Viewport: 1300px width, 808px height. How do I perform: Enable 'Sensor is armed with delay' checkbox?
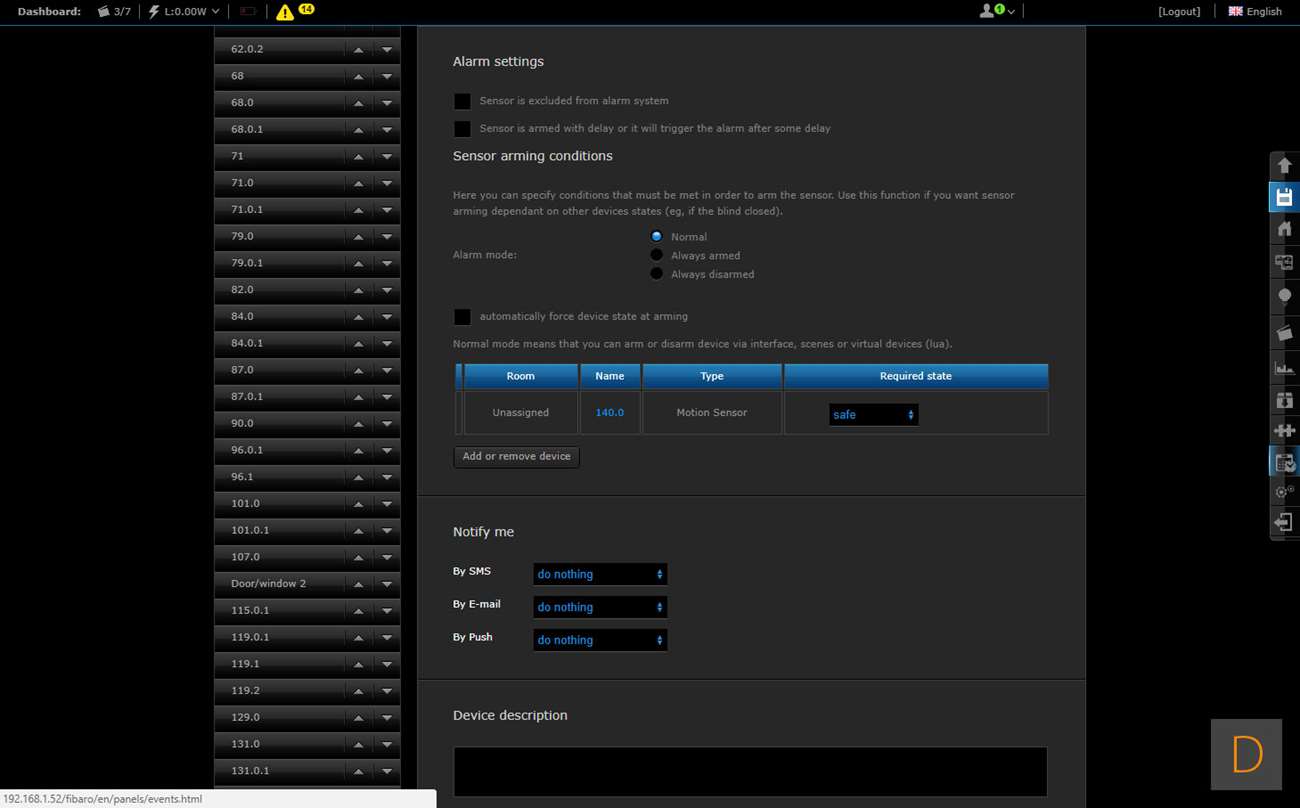pyautogui.click(x=462, y=129)
